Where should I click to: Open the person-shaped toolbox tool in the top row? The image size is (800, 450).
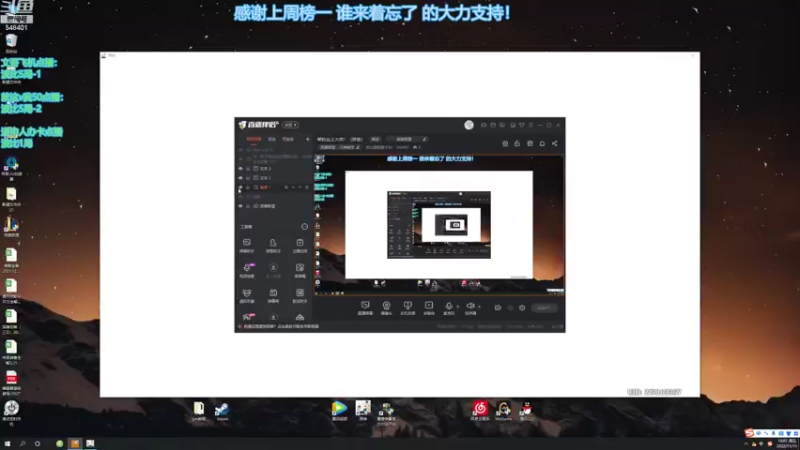[273, 245]
